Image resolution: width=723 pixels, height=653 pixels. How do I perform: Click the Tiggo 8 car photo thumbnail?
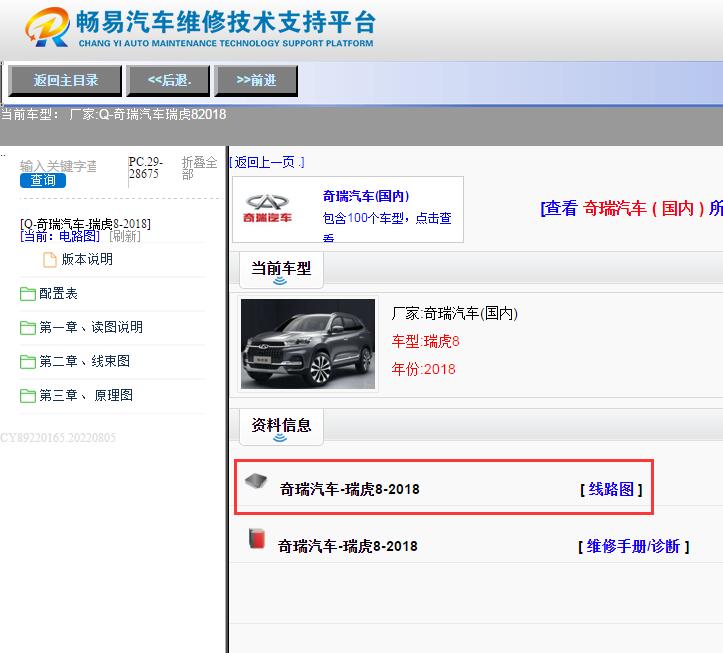click(x=308, y=344)
